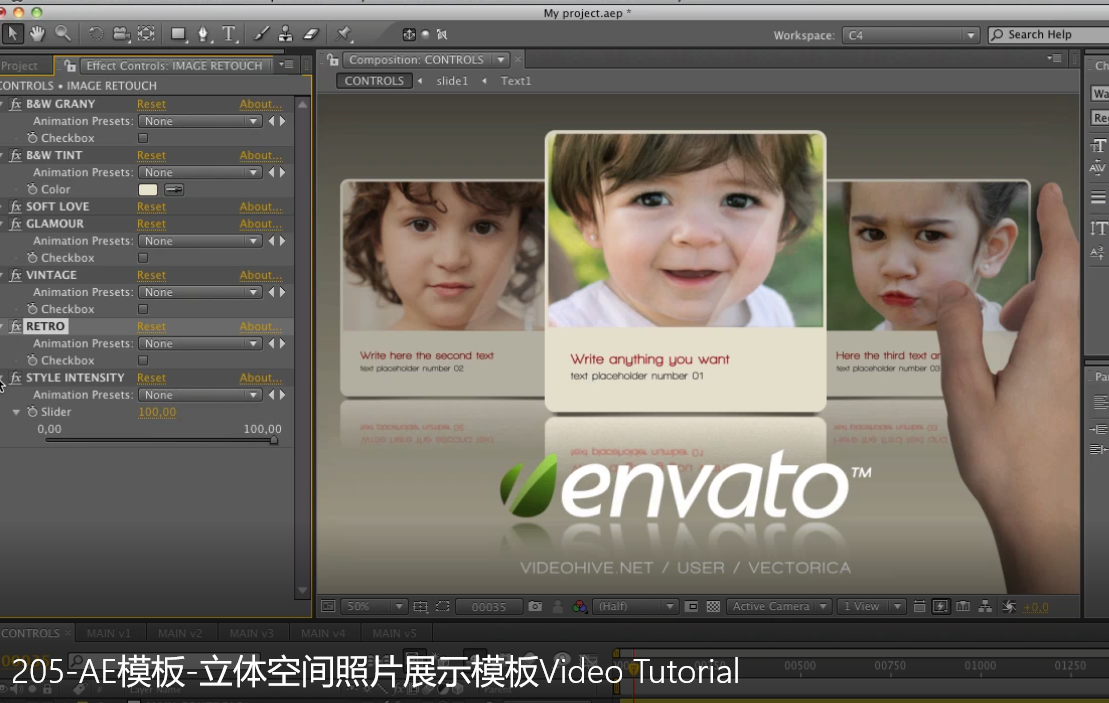The width and height of the screenshot is (1109, 703).
Task: Toggle the STYLE INTENSITY Slider stopwatch
Action: click(x=32, y=412)
